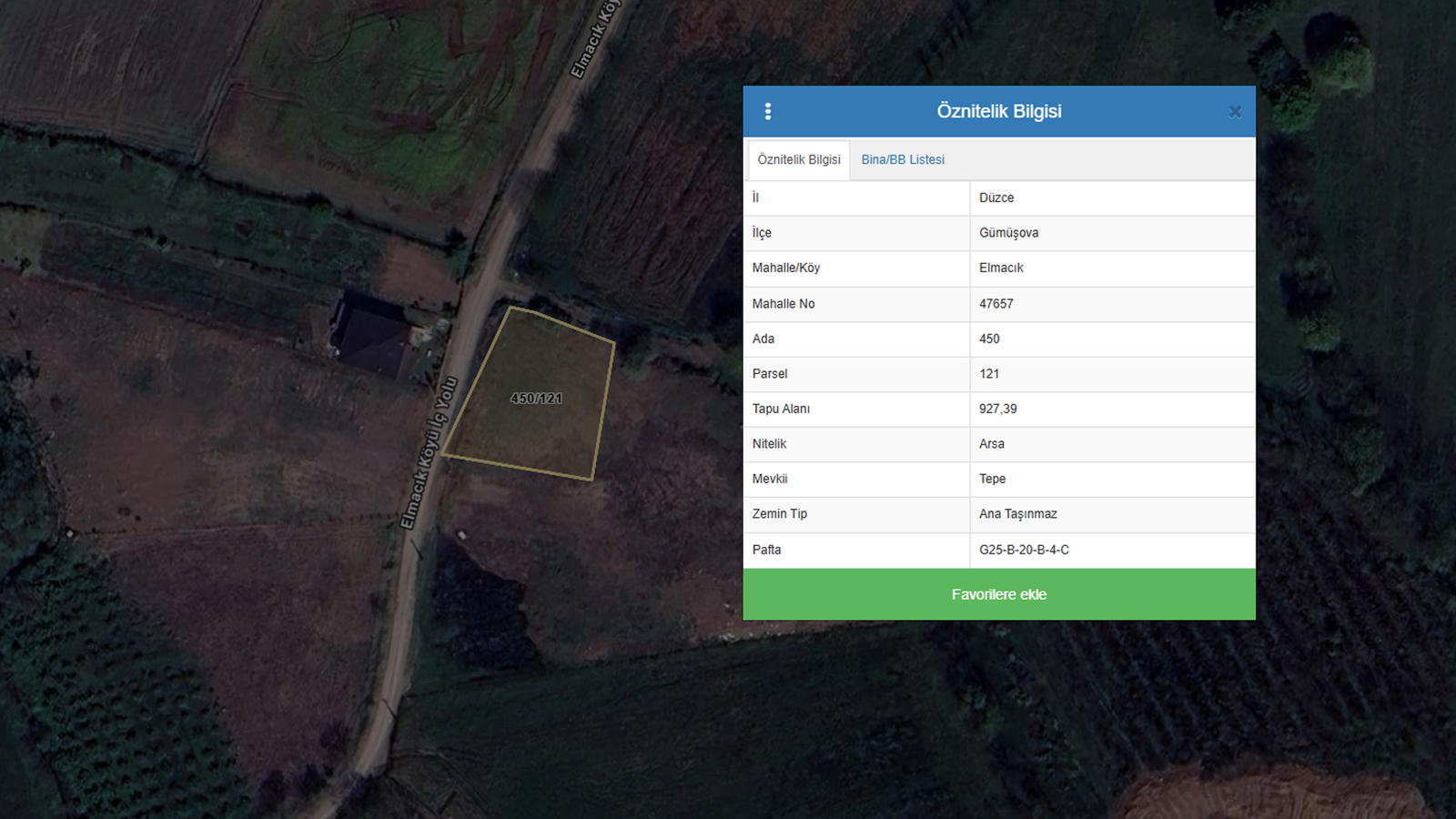Click the 450/121 parcel label on the map

(536, 399)
